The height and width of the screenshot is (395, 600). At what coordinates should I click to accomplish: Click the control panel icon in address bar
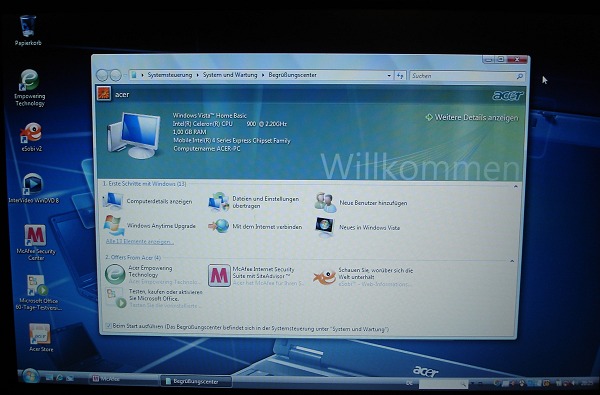click(x=134, y=75)
